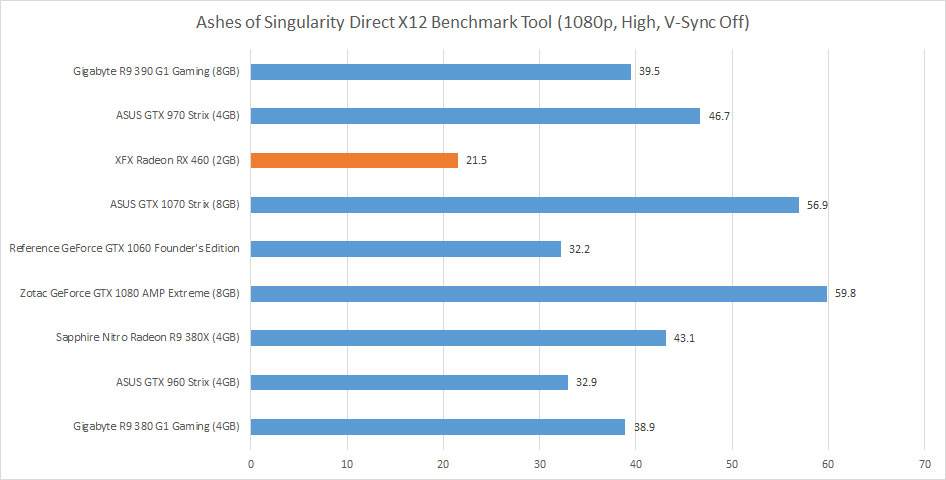Click the blue bar for Zotac GTX 1080
This screenshot has width=946, height=480.
[x=539, y=294]
